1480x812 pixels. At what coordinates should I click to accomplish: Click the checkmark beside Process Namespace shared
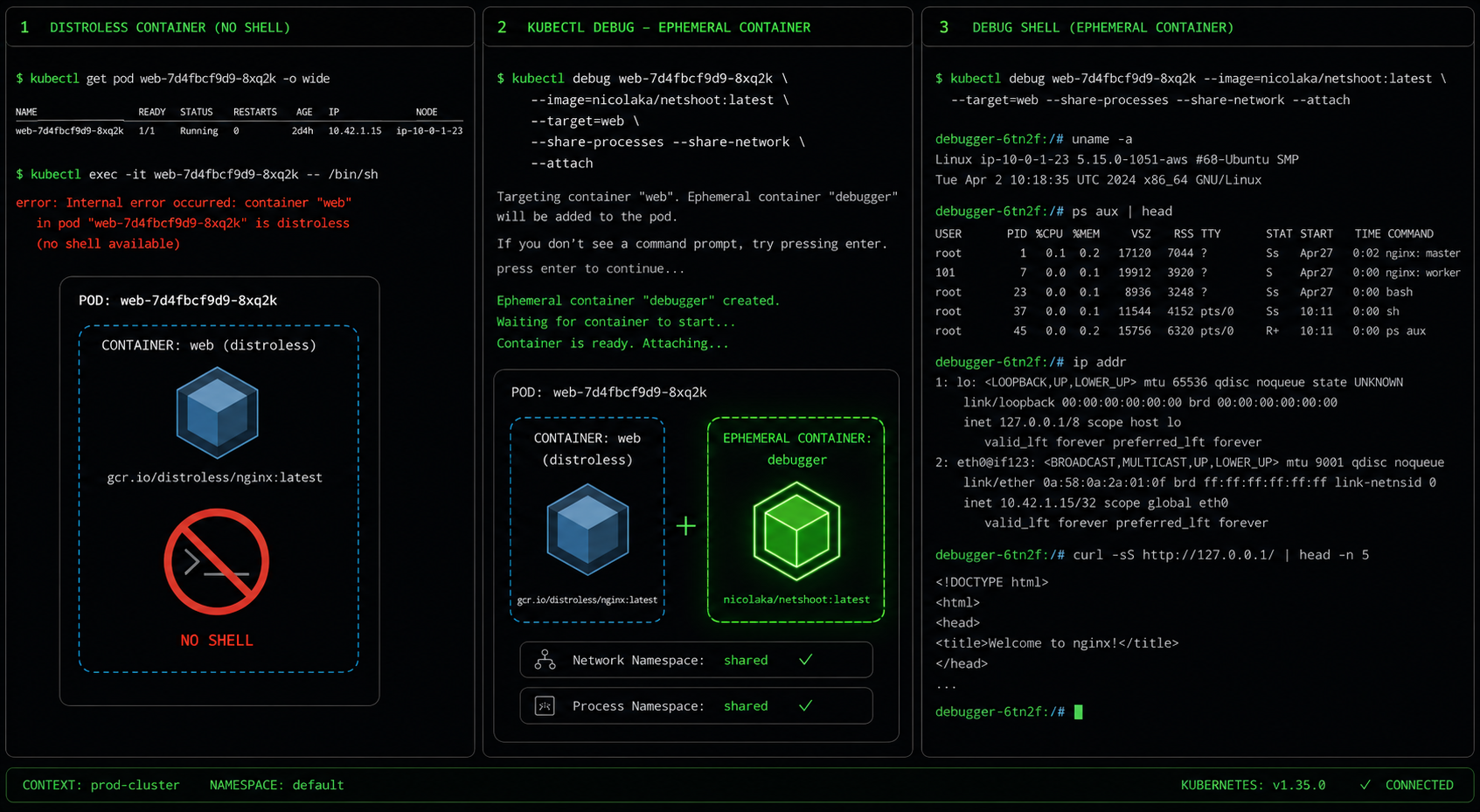[x=805, y=705]
